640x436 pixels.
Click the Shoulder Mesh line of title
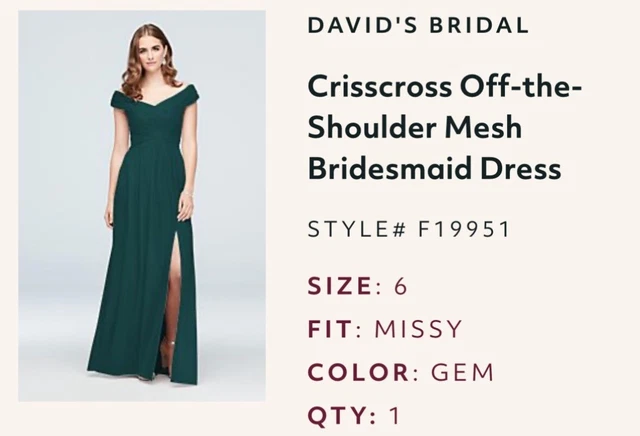415,127
